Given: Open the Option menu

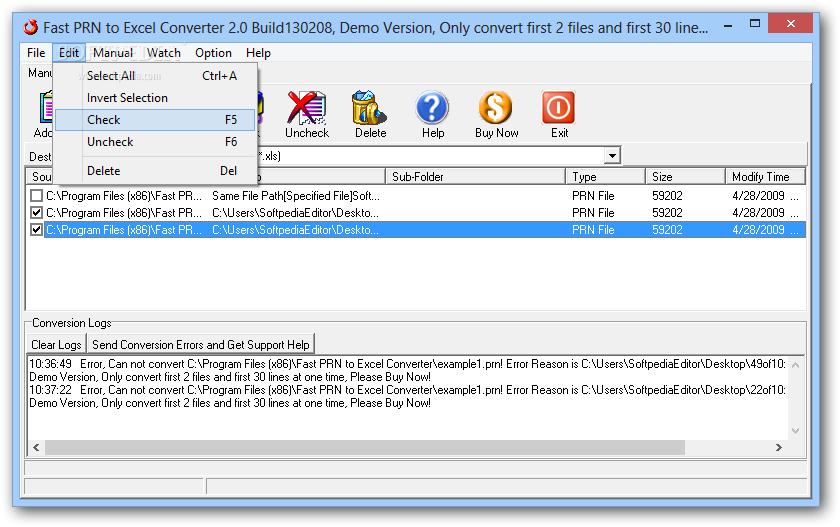Looking at the screenshot, I should [x=213, y=53].
